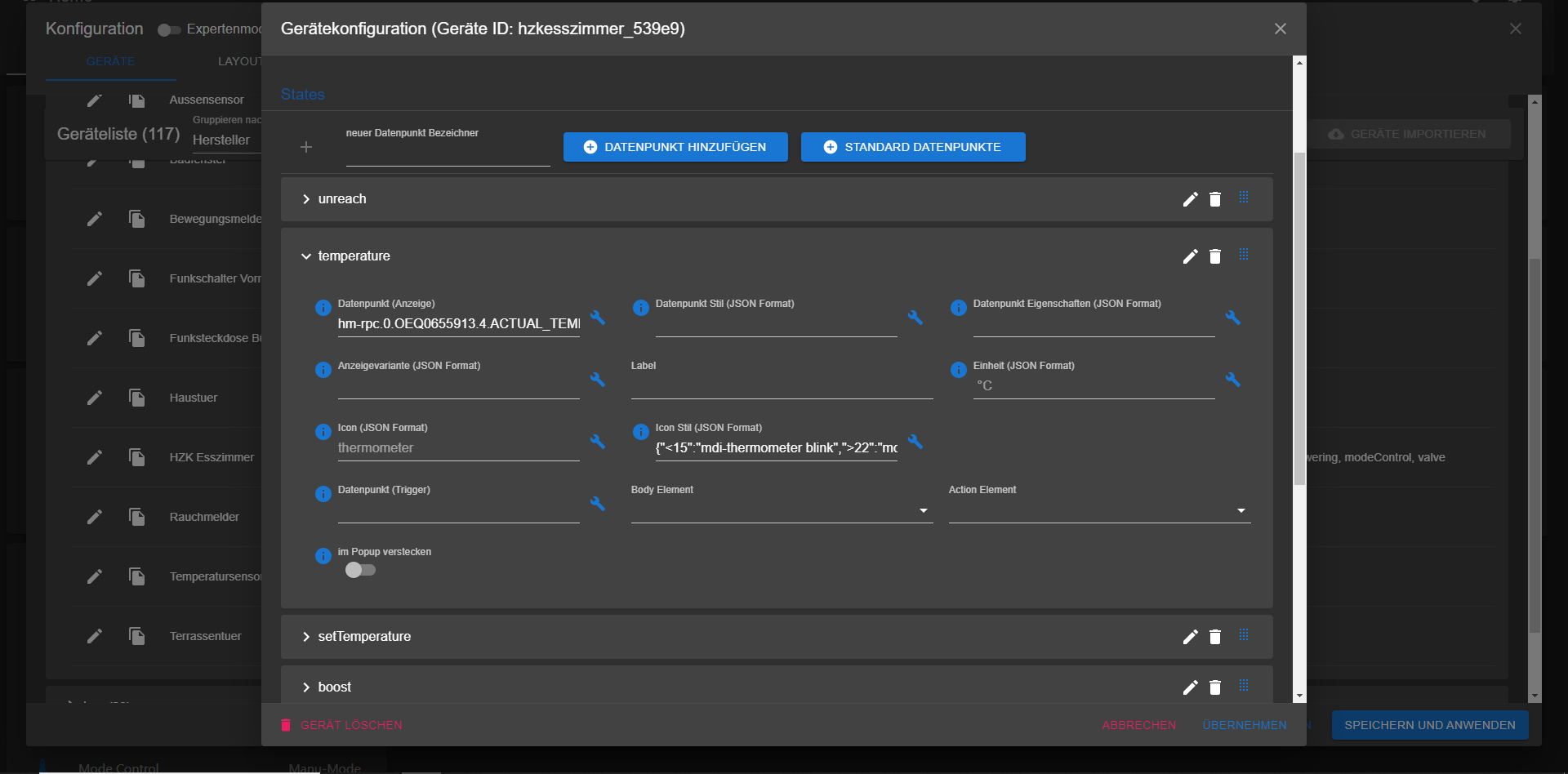Show info for Datenpunkt Stil
This screenshot has height=774, width=1568.
coord(641,308)
